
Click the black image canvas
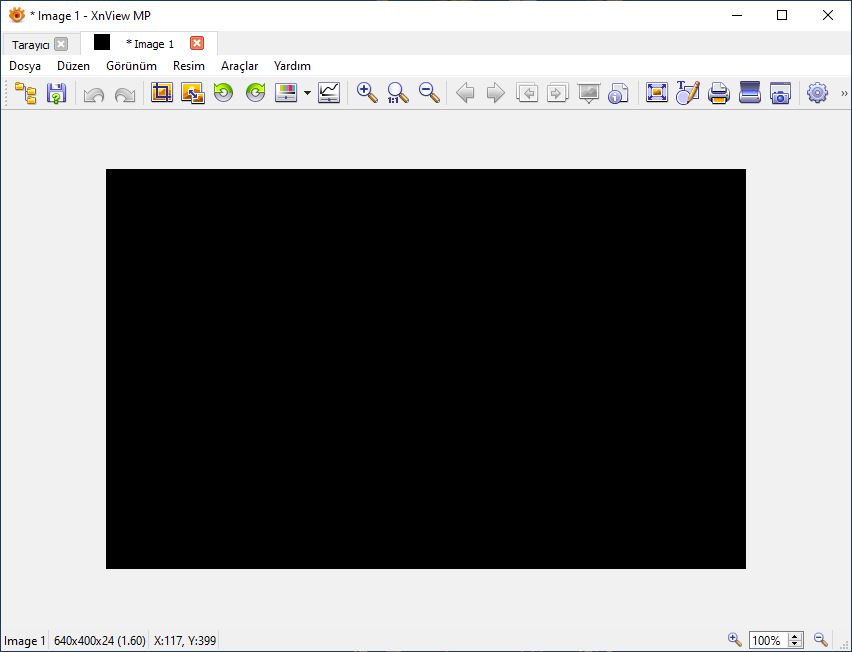tap(426, 369)
